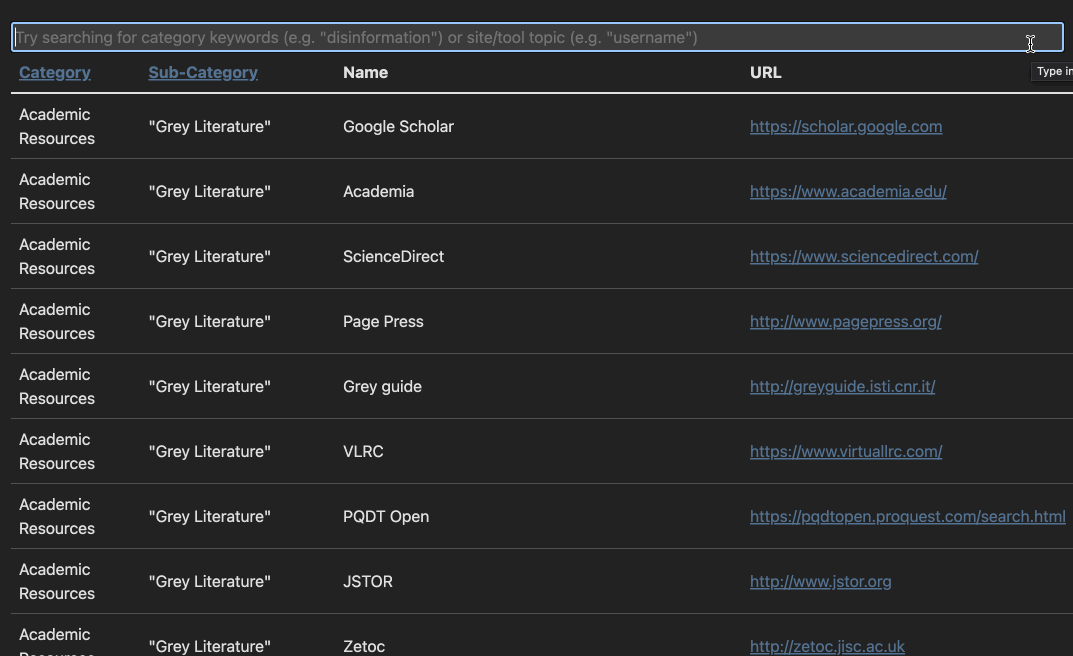Select the Academia name cell
Screen dimensions: 1073x656
[x=378, y=192]
